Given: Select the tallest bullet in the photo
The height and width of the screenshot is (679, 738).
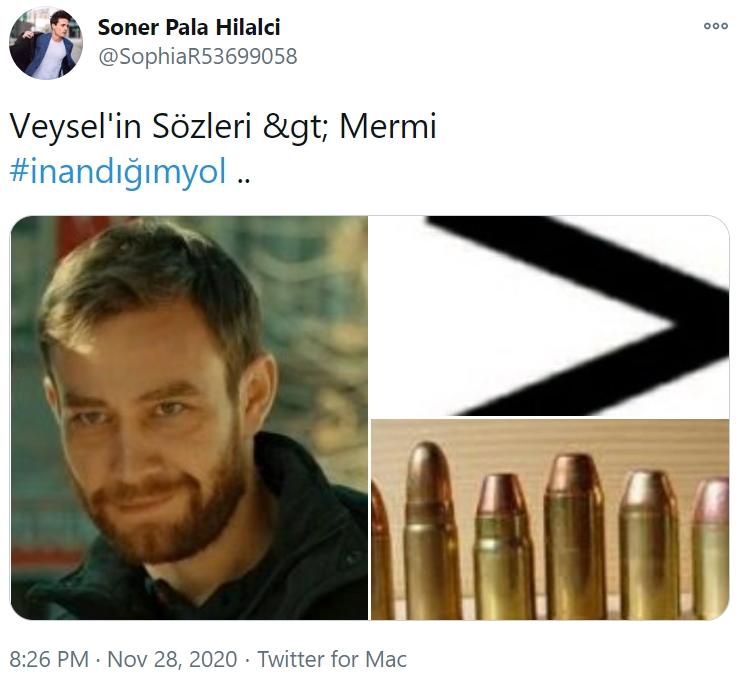Looking at the screenshot, I should [x=430, y=530].
